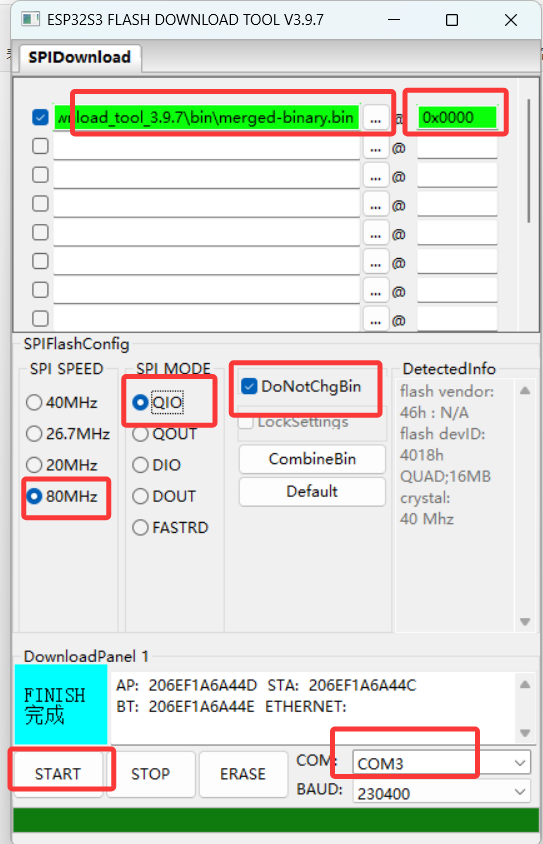Select QOUT SPI mode
The width and height of the screenshot is (543, 844).
165,434
